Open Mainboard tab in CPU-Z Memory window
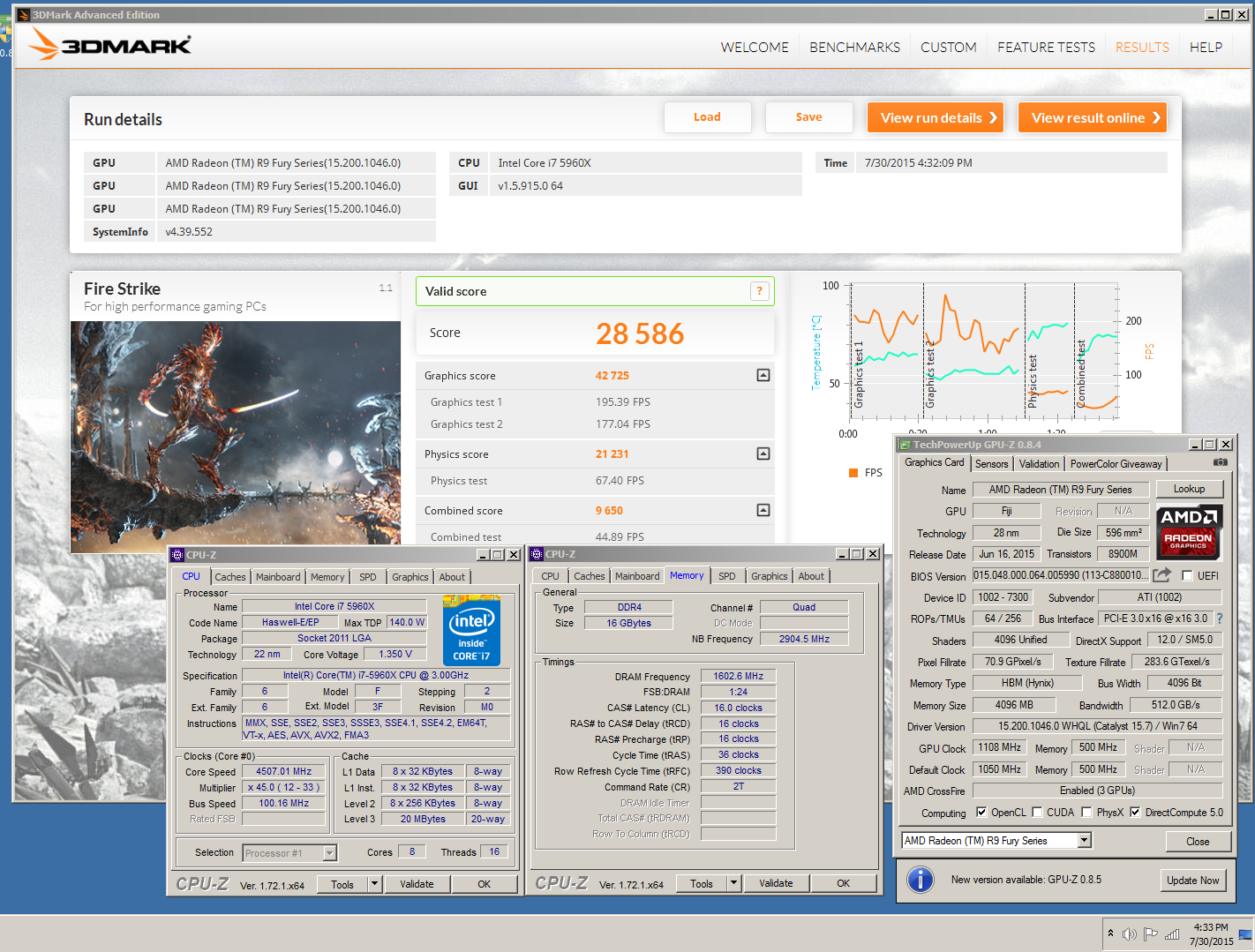This screenshot has height=952, width=1255. pos(637,576)
